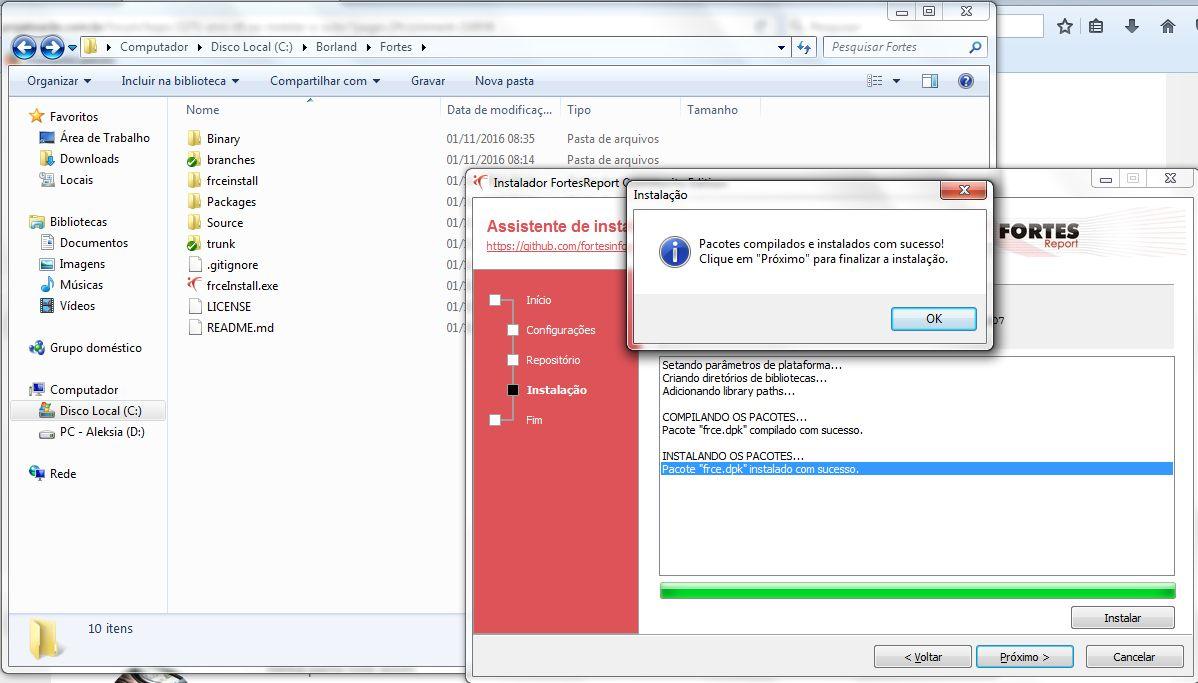Click Borland in the address breadcrumb
Image resolution: width=1198 pixels, height=683 pixels.
[x=336, y=47]
